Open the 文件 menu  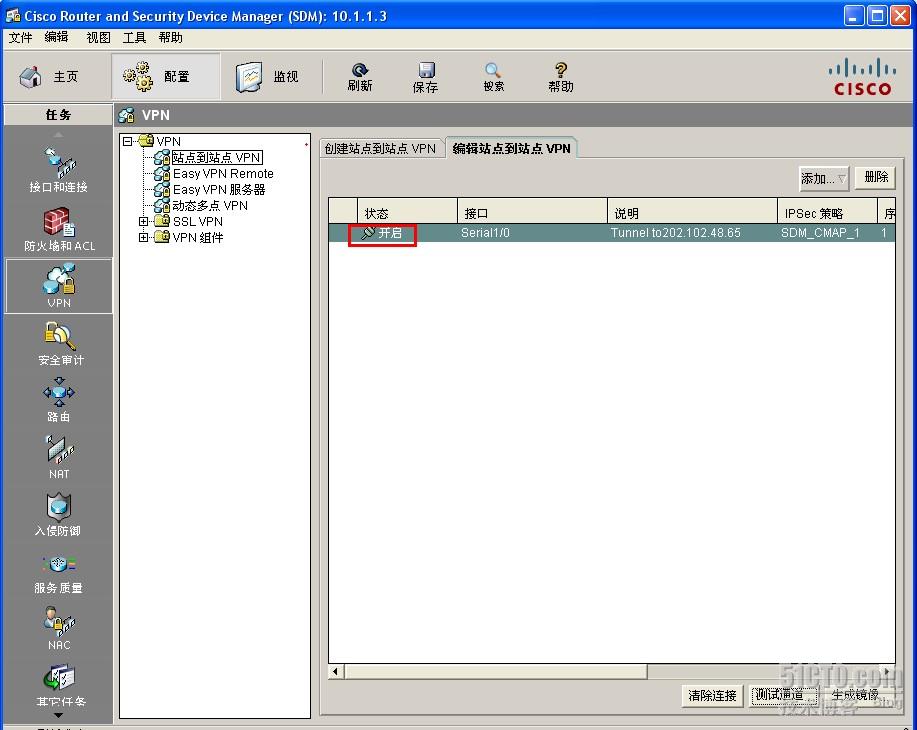[x=20, y=37]
